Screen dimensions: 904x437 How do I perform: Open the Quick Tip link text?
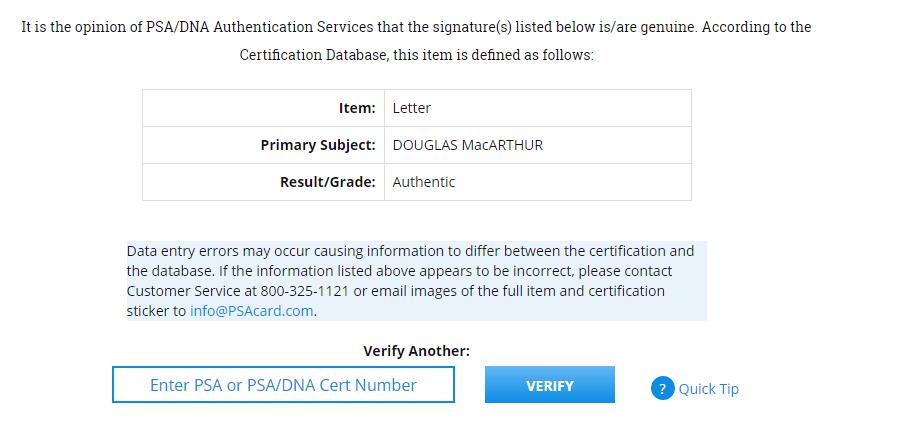point(708,389)
